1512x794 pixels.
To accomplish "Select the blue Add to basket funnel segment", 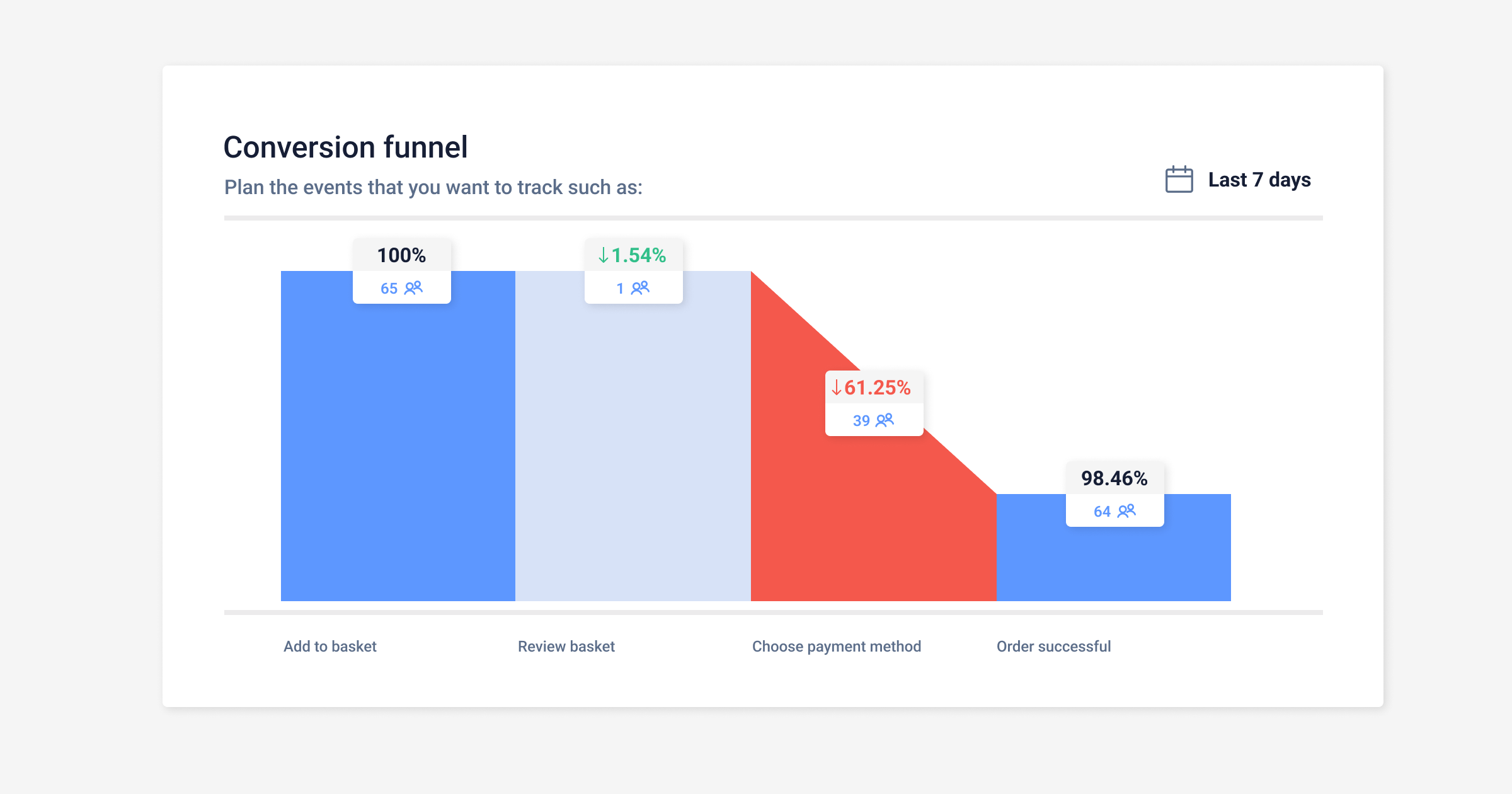I will pos(397,441).
